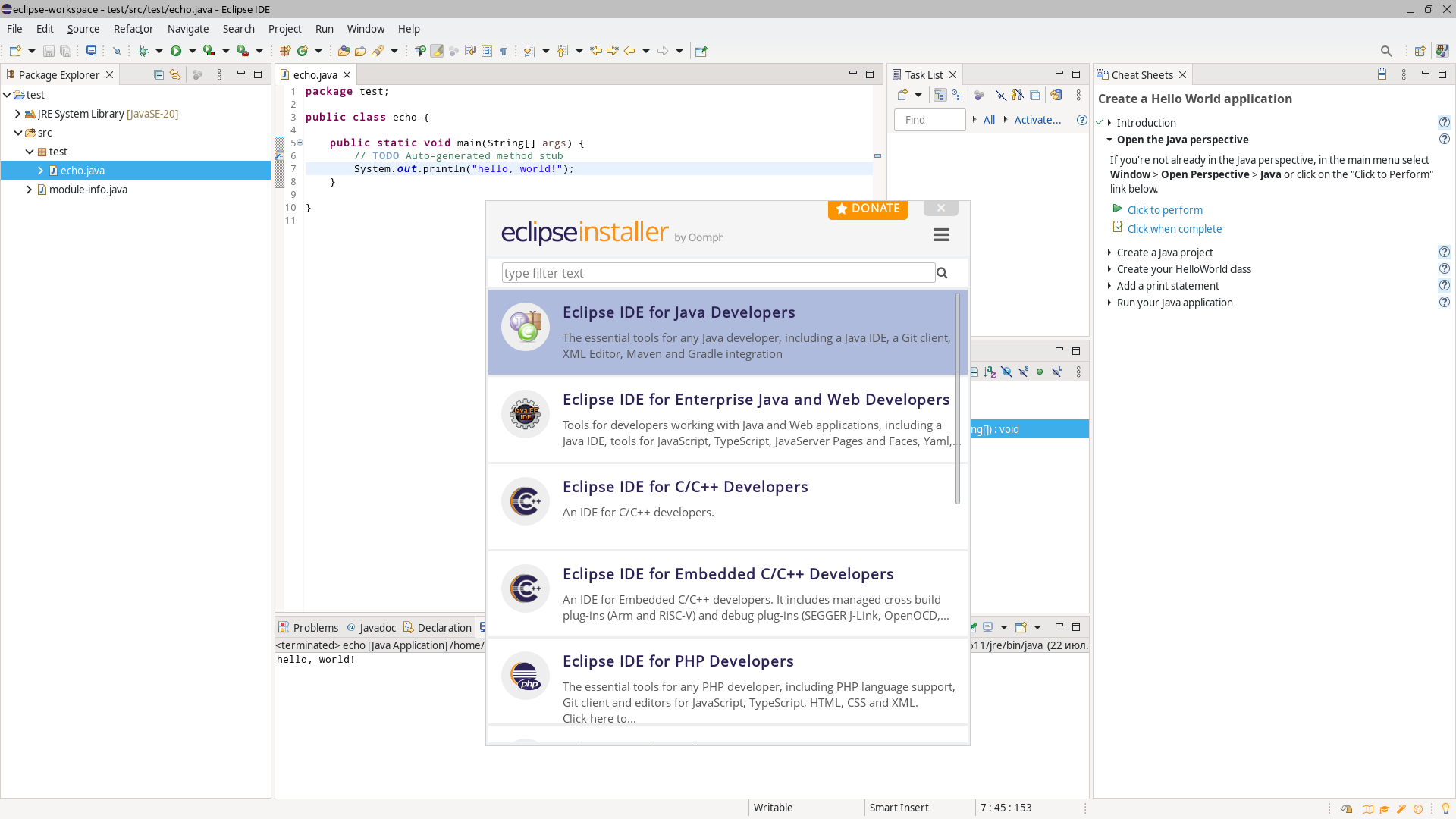Screen dimensions: 1456x819
Task: Open Task List view menu three dots
Action: point(1078,95)
